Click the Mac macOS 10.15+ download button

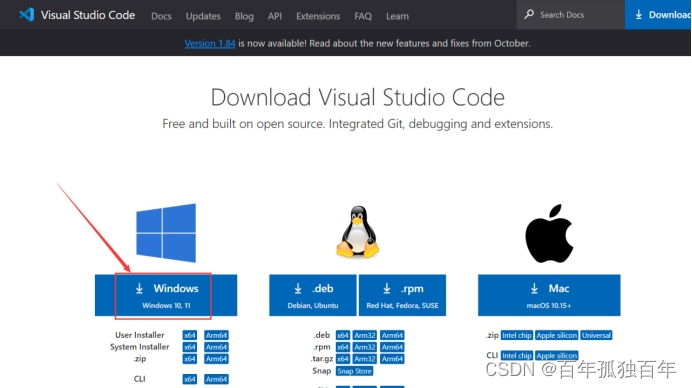[x=549, y=295]
